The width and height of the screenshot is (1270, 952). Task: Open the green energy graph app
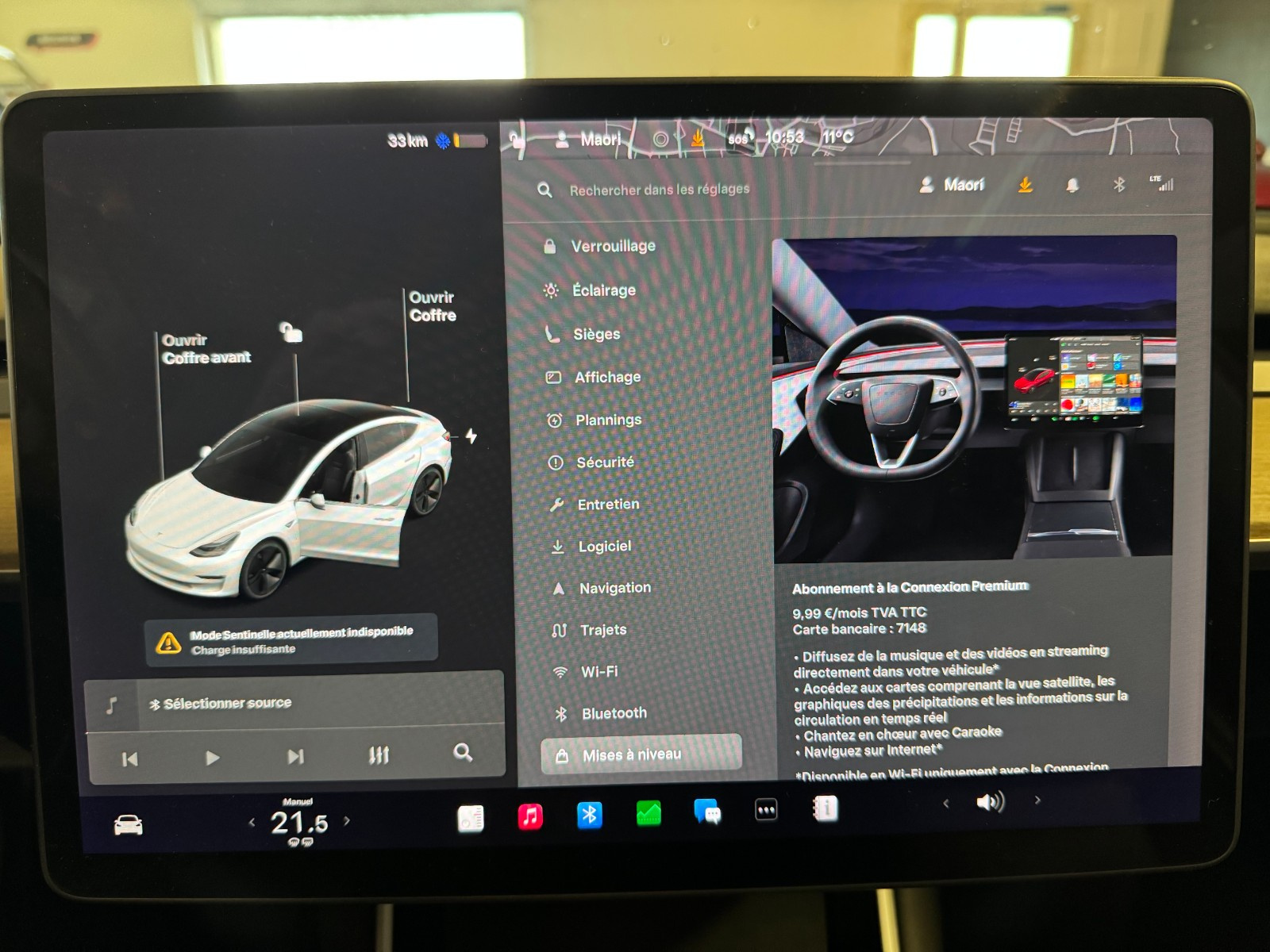pos(648,813)
